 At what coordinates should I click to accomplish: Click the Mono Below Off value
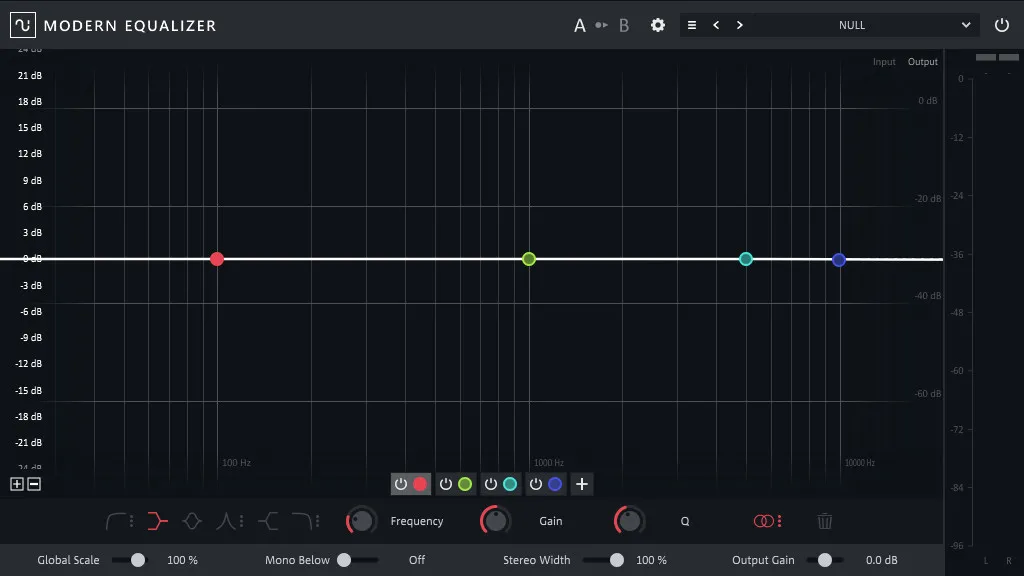click(x=417, y=560)
